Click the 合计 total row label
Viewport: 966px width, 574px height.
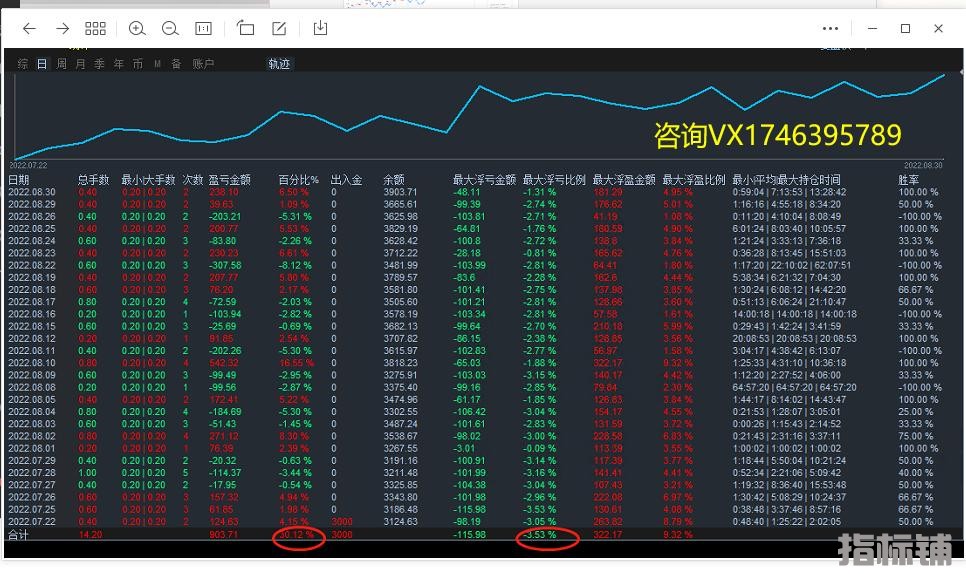point(18,535)
